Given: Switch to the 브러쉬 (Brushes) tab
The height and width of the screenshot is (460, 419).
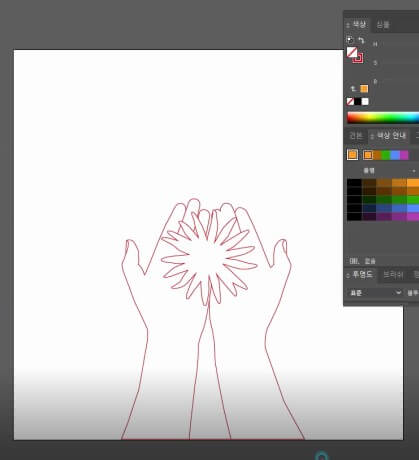Looking at the screenshot, I should (x=394, y=275).
